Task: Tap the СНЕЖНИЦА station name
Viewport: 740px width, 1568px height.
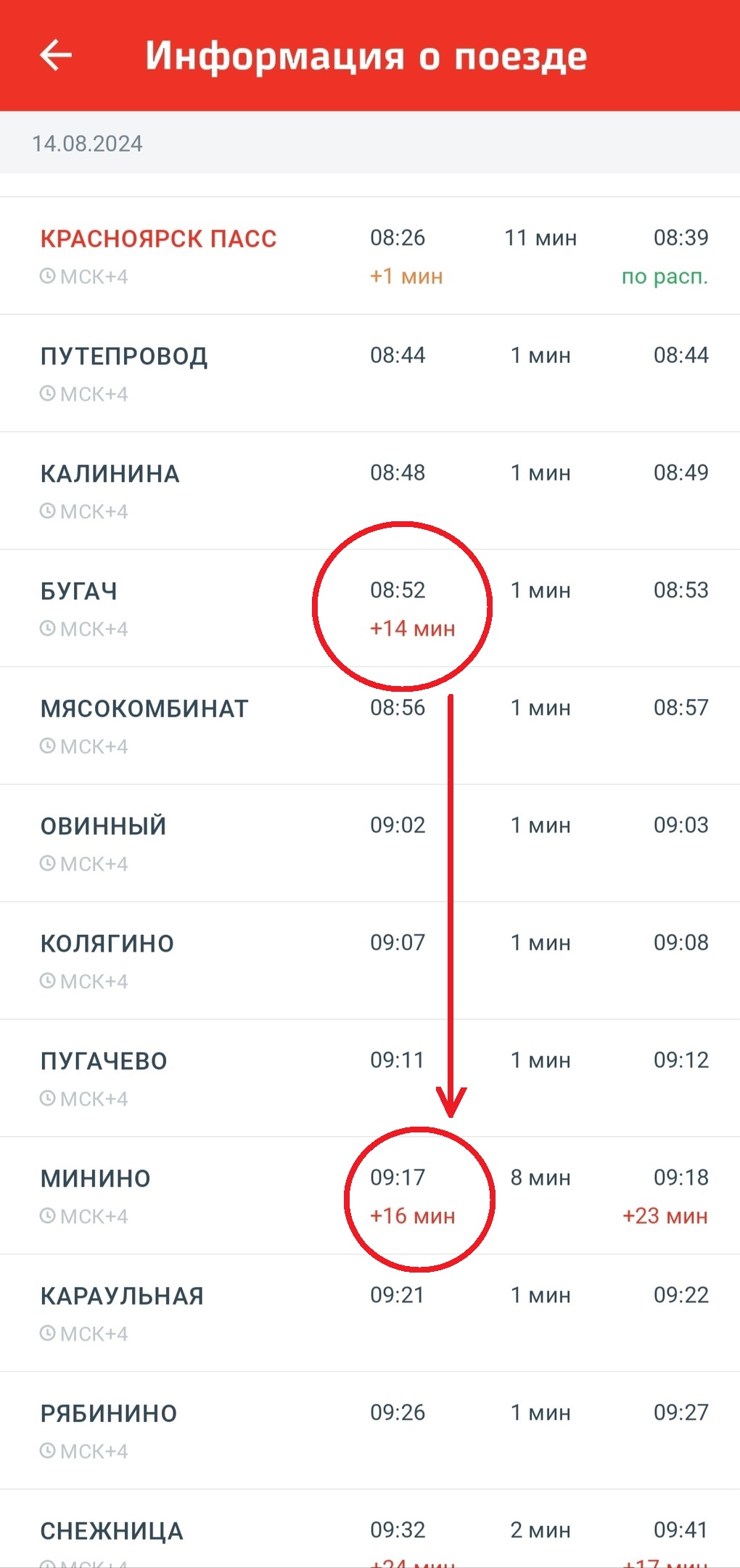Action: 112,1531
